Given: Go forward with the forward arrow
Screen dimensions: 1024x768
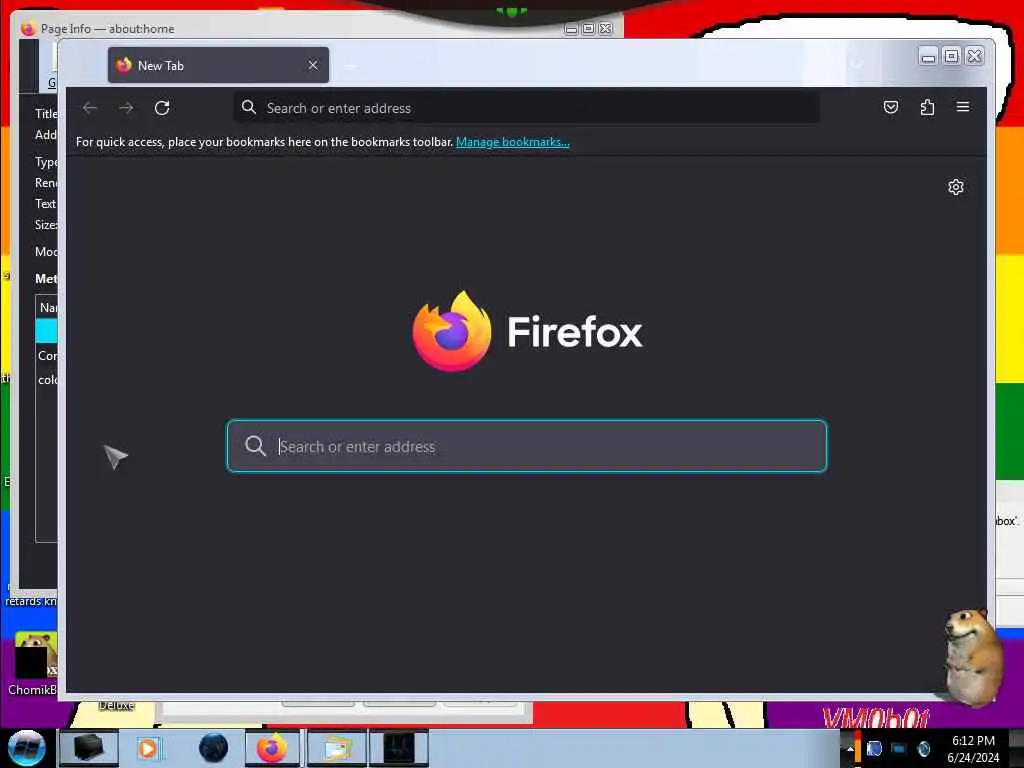Looking at the screenshot, I should (x=126, y=108).
